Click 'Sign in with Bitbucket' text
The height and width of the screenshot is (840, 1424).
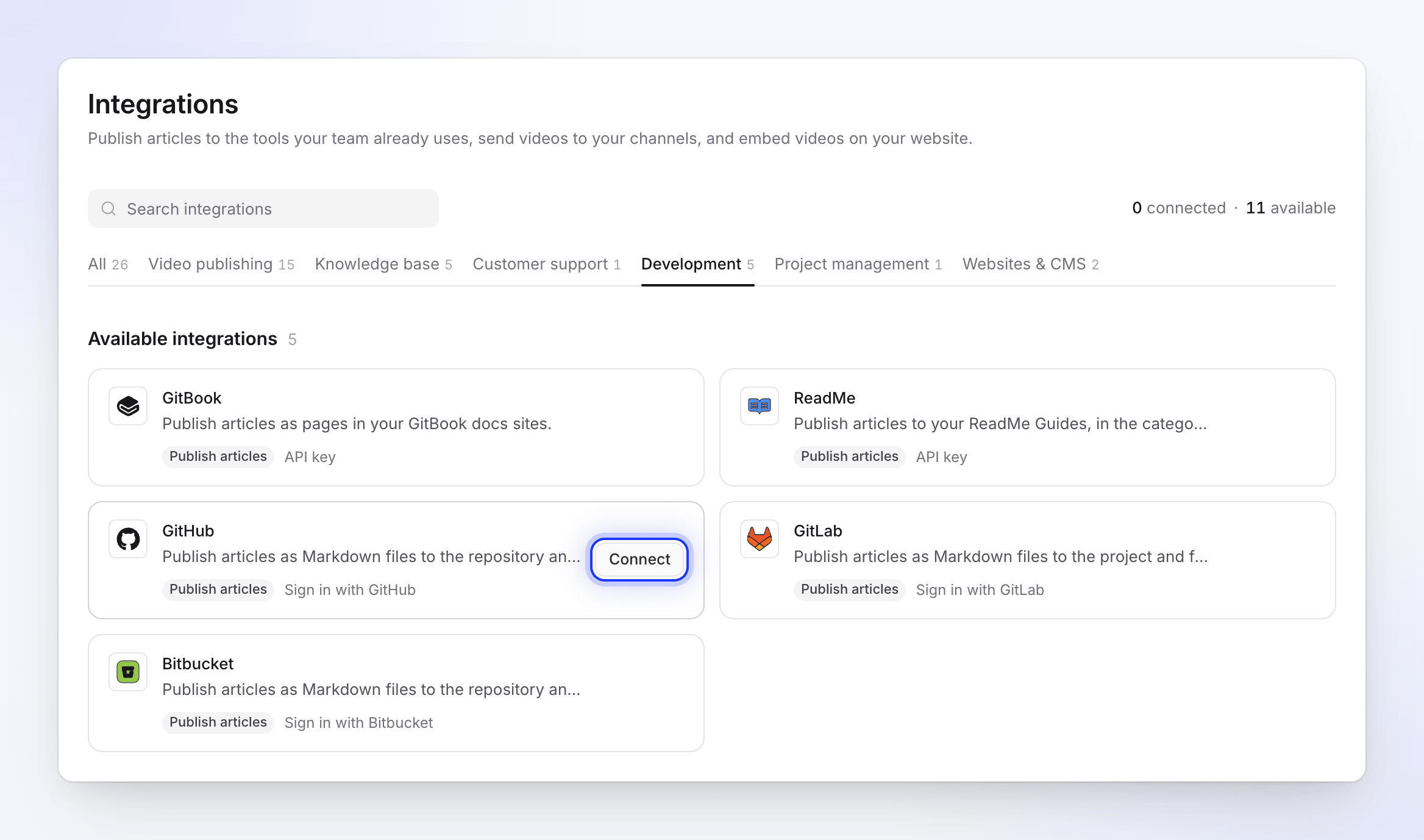tap(358, 722)
